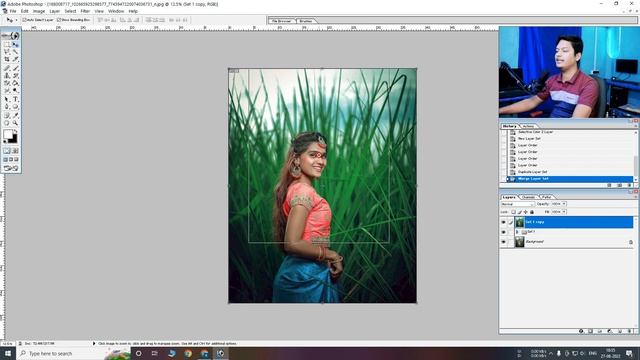Toggle lock all in Layers panel
This screenshot has height=360, width=640.
click(532, 212)
